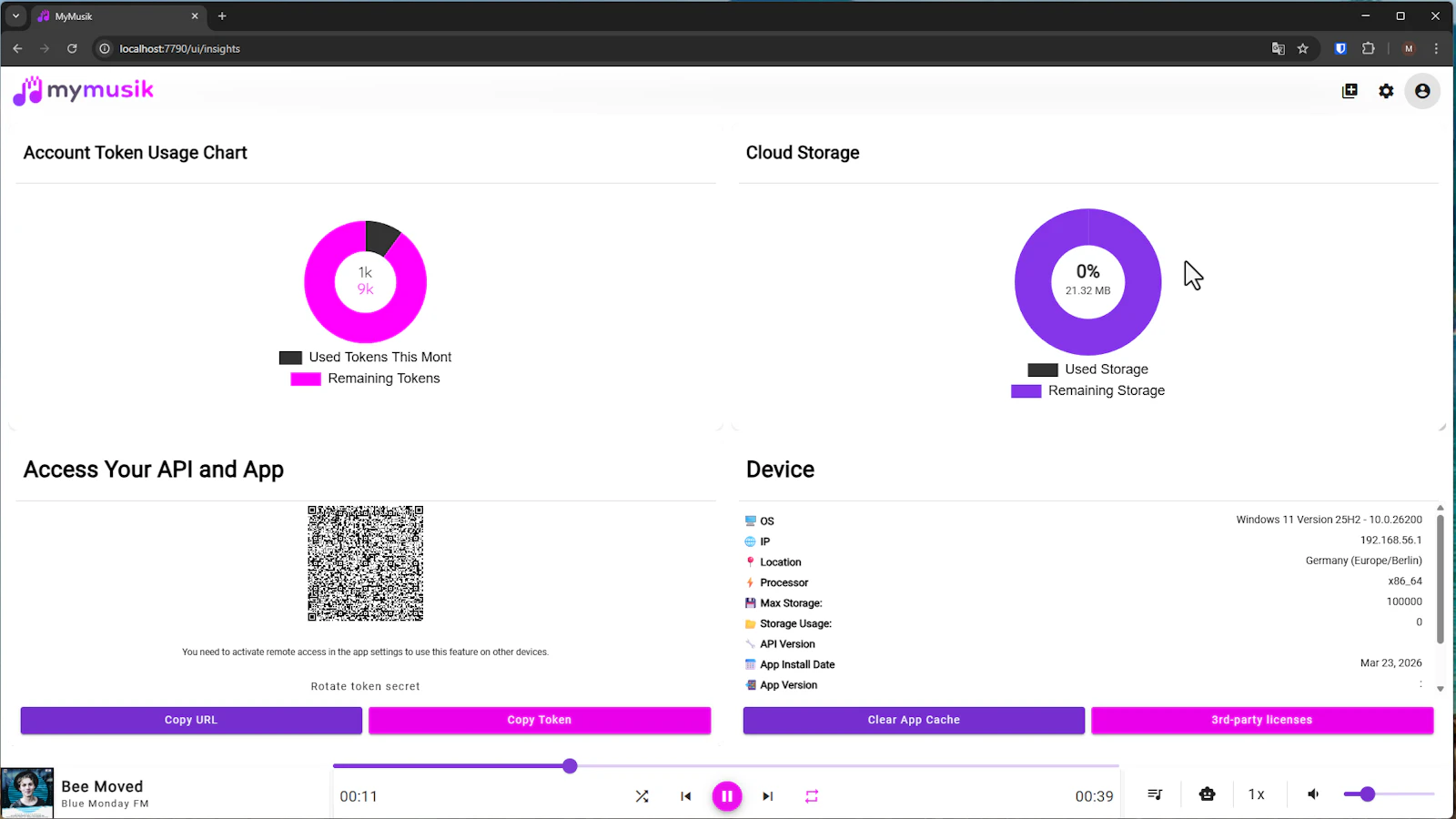
Task: Click the Mar 23, 2026 date
Action: 1390,663
